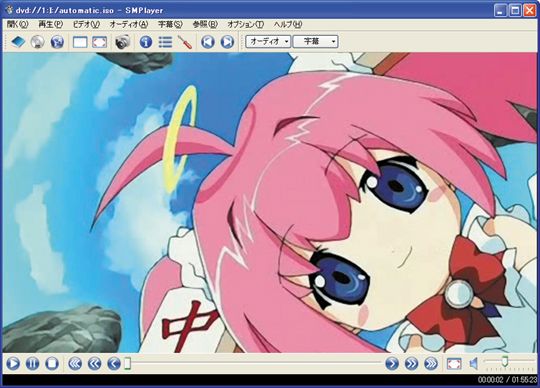Show file information via blue info icon

point(146,42)
